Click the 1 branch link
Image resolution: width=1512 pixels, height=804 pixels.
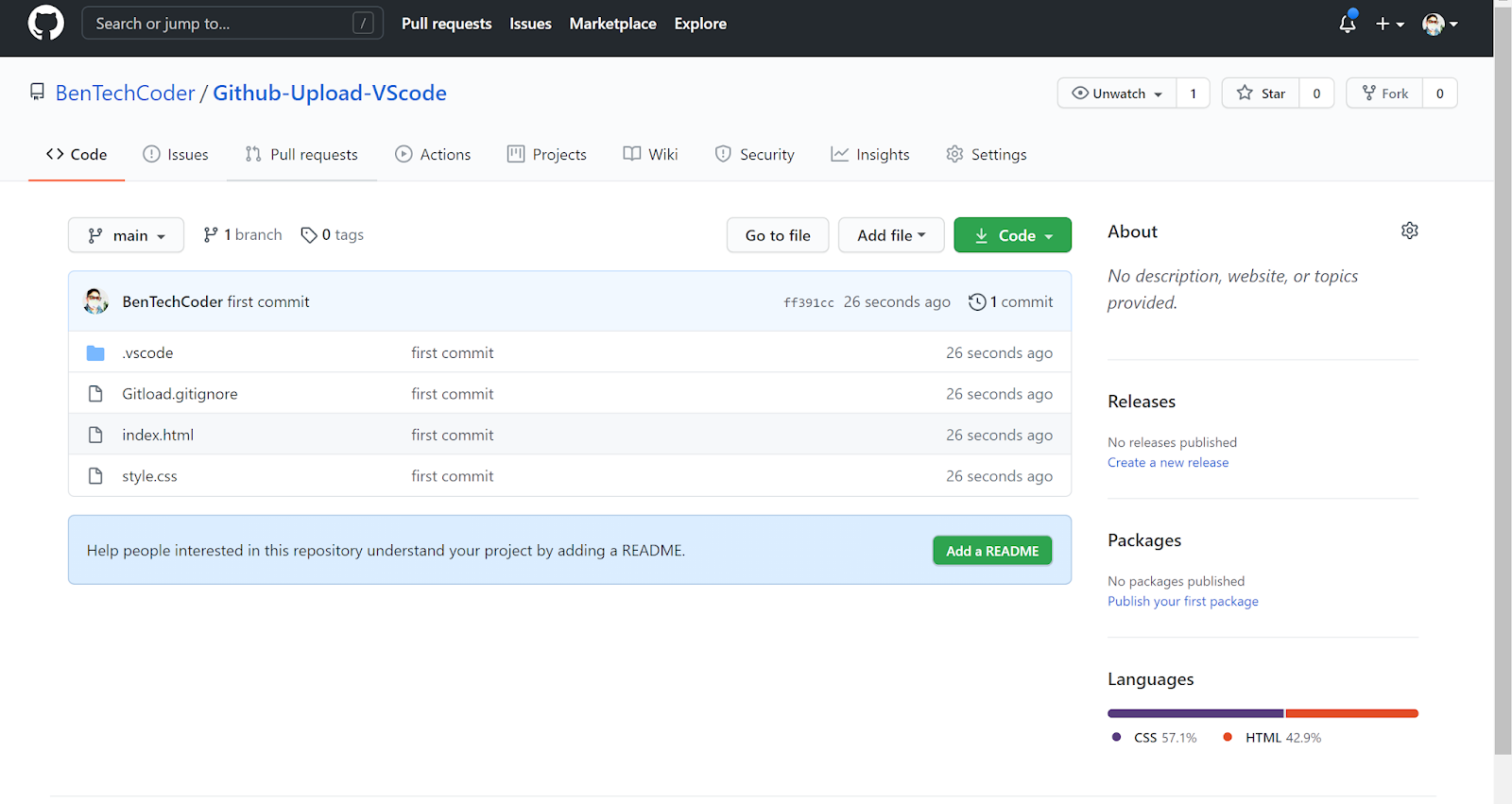(242, 234)
